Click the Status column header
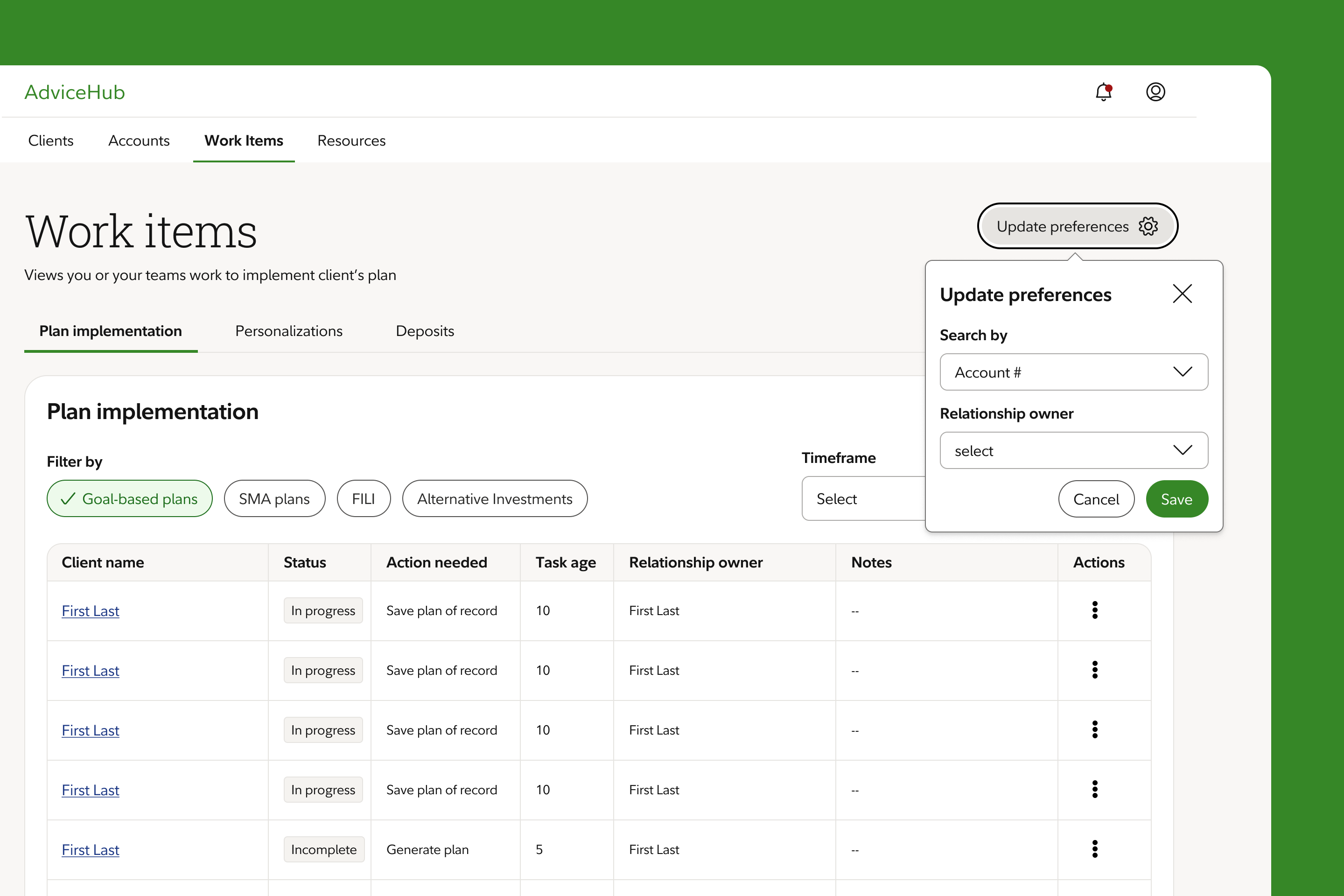This screenshot has height=896, width=1344. [319, 562]
